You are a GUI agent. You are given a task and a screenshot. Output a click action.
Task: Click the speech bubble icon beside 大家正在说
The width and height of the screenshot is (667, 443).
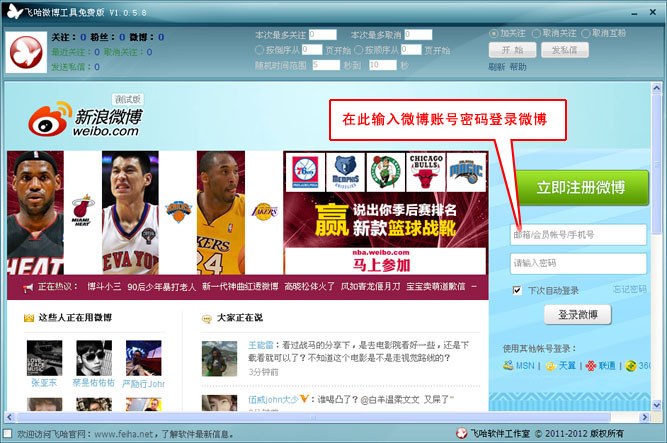(207, 319)
